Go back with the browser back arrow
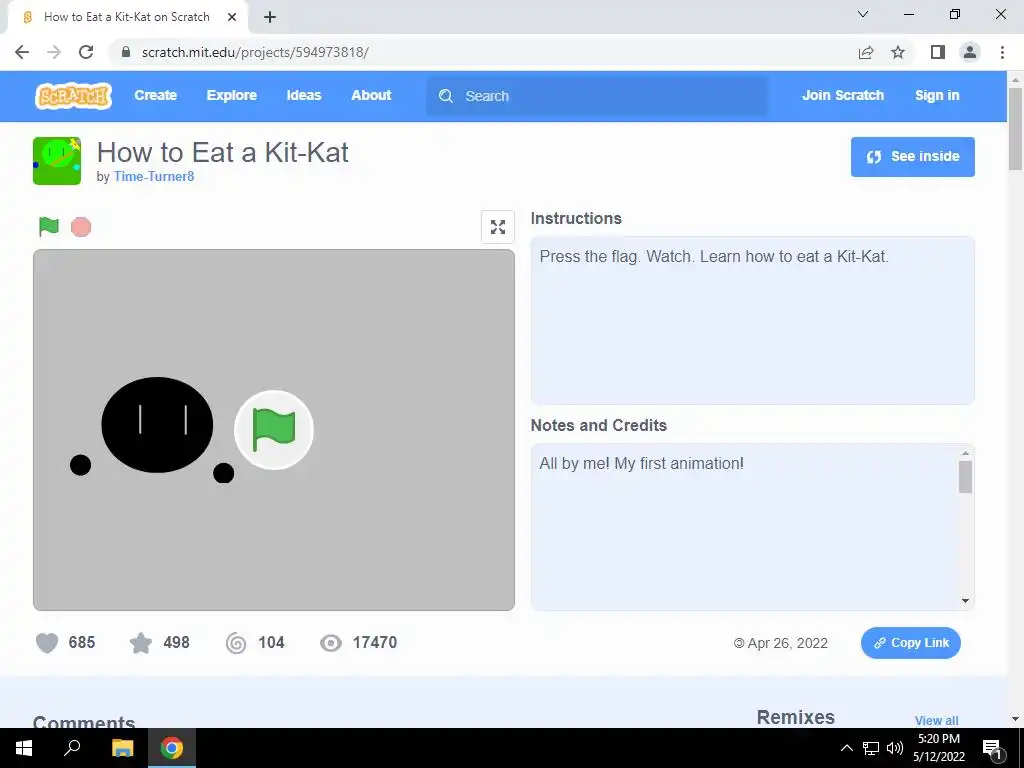Screen dimensions: 1024x768 click(22, 52)
